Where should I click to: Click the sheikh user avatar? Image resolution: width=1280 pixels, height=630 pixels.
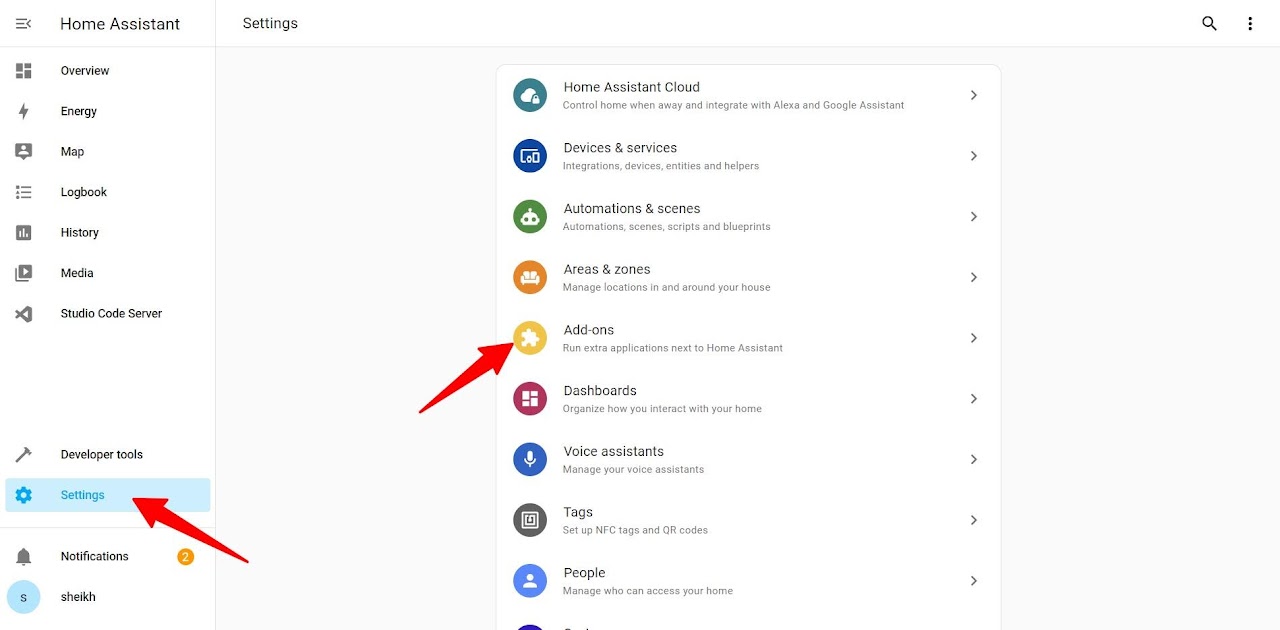[24, 597]
